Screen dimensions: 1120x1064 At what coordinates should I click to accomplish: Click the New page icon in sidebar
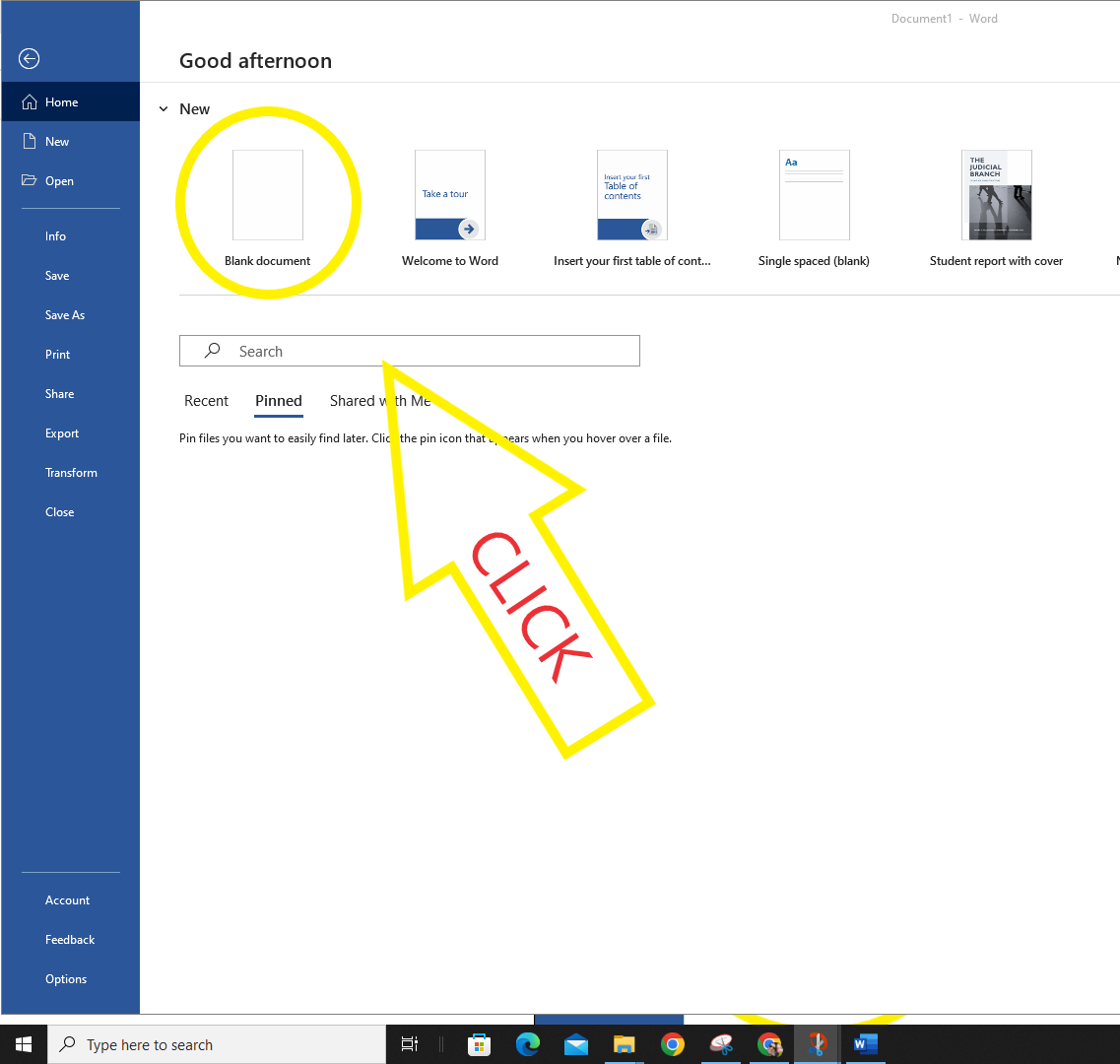pyautogui.click(x=30, y=142)
